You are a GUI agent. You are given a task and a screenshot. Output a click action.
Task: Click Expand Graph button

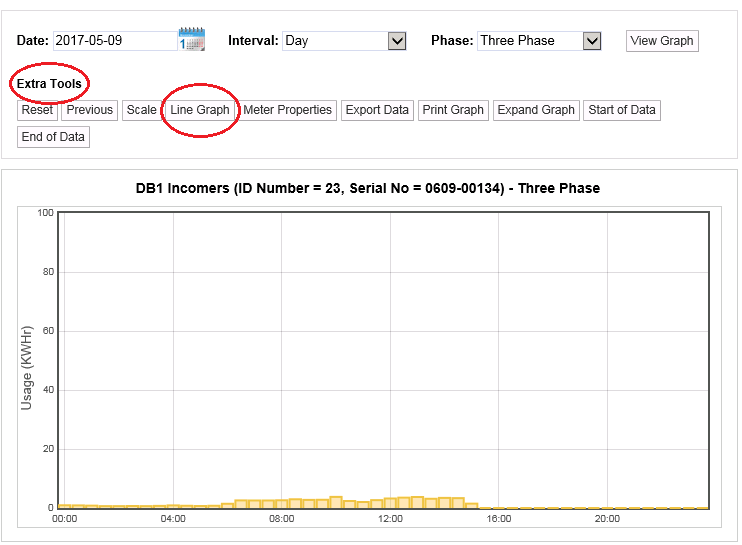click(536, 110)
